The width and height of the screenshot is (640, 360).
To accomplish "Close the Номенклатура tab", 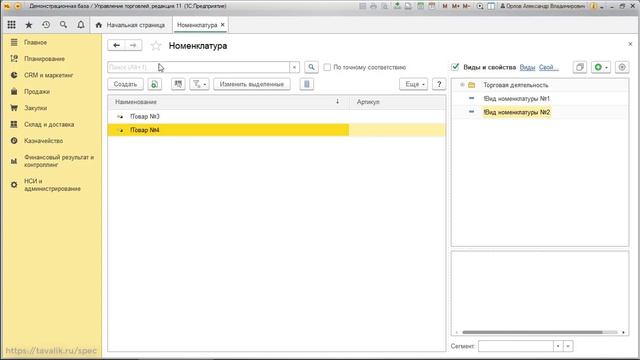I will 222,25.
